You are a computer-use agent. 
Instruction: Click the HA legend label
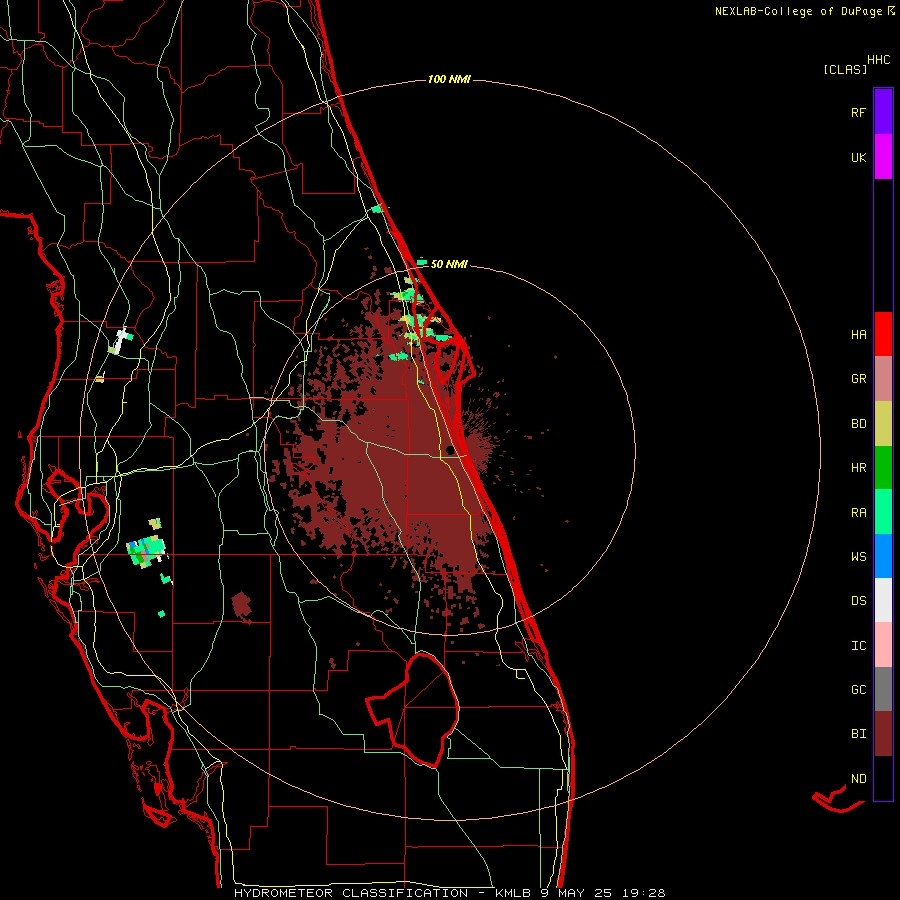click(858, 335)
